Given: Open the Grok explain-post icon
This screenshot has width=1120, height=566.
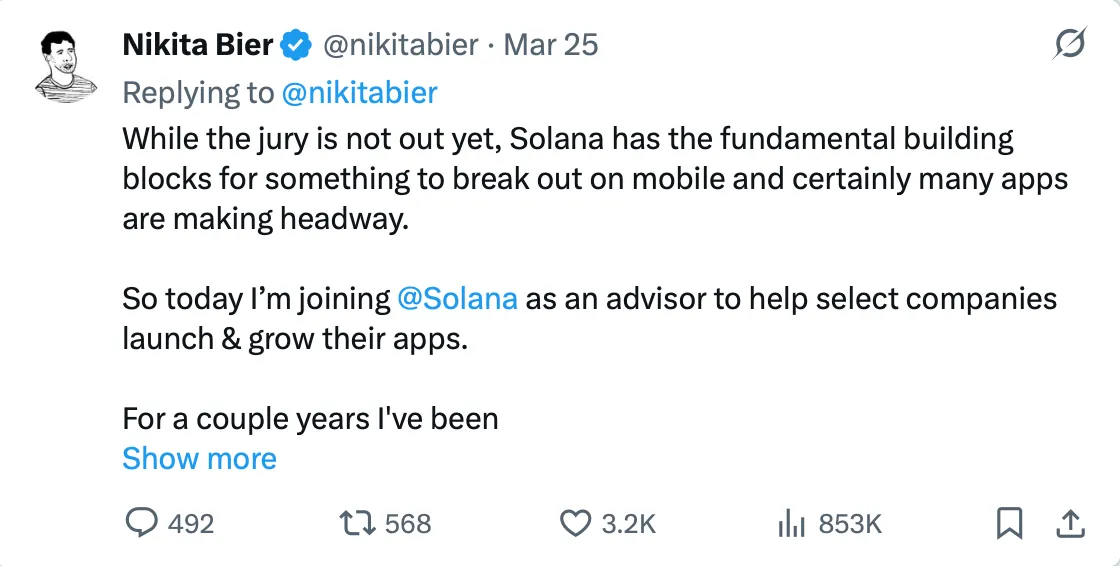Looking at the screenshot, I should click(1070, 45).
